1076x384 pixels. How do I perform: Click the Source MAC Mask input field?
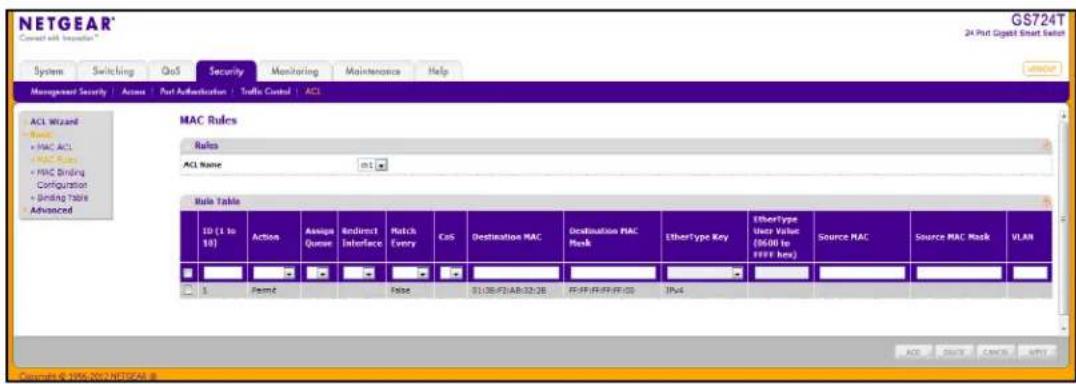point(959,273)
